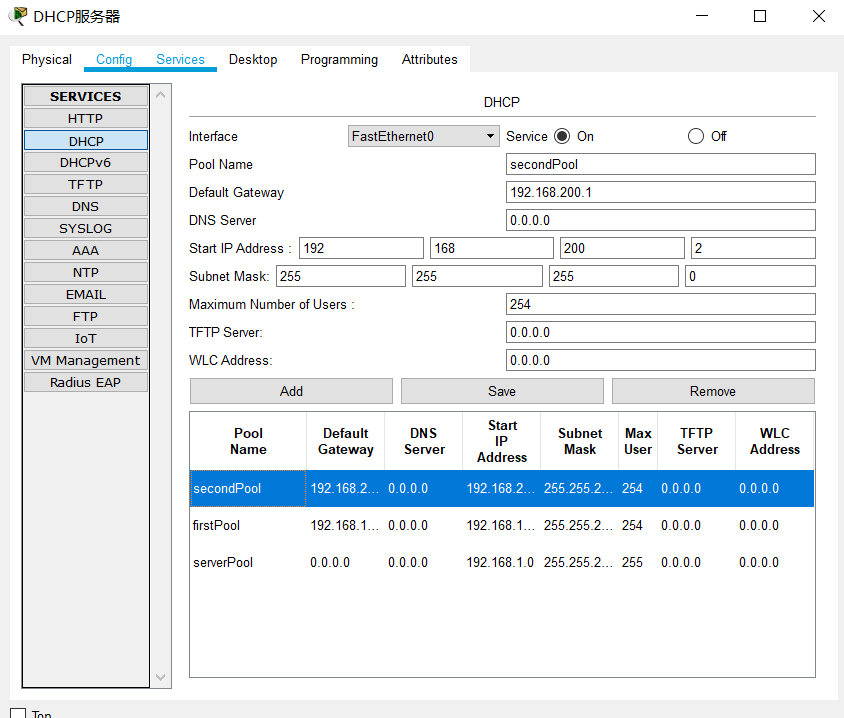Select the serverPool table row
This screenshot has width=844, height=718.
click(x=502, y=562)
